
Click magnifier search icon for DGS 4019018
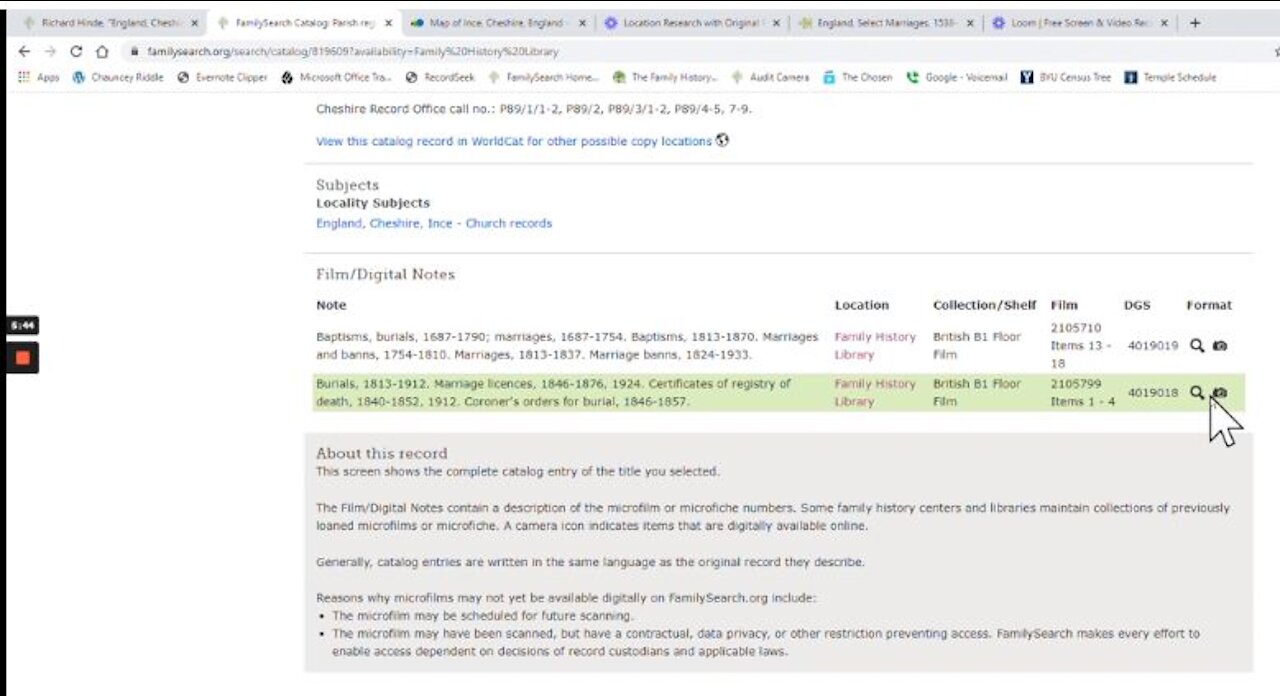coord(1196,393)
